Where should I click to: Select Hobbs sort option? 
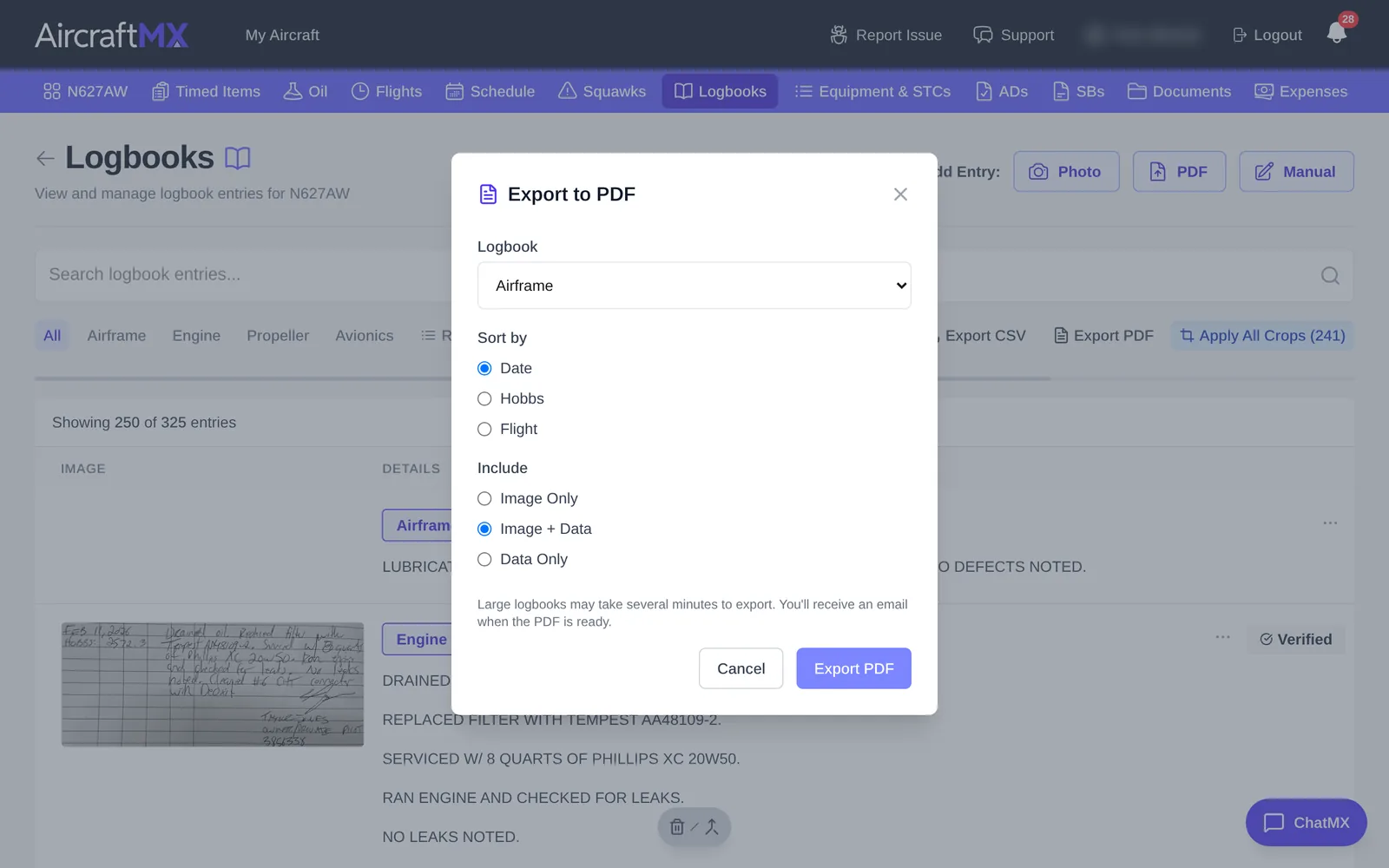[x=484, y=398]
